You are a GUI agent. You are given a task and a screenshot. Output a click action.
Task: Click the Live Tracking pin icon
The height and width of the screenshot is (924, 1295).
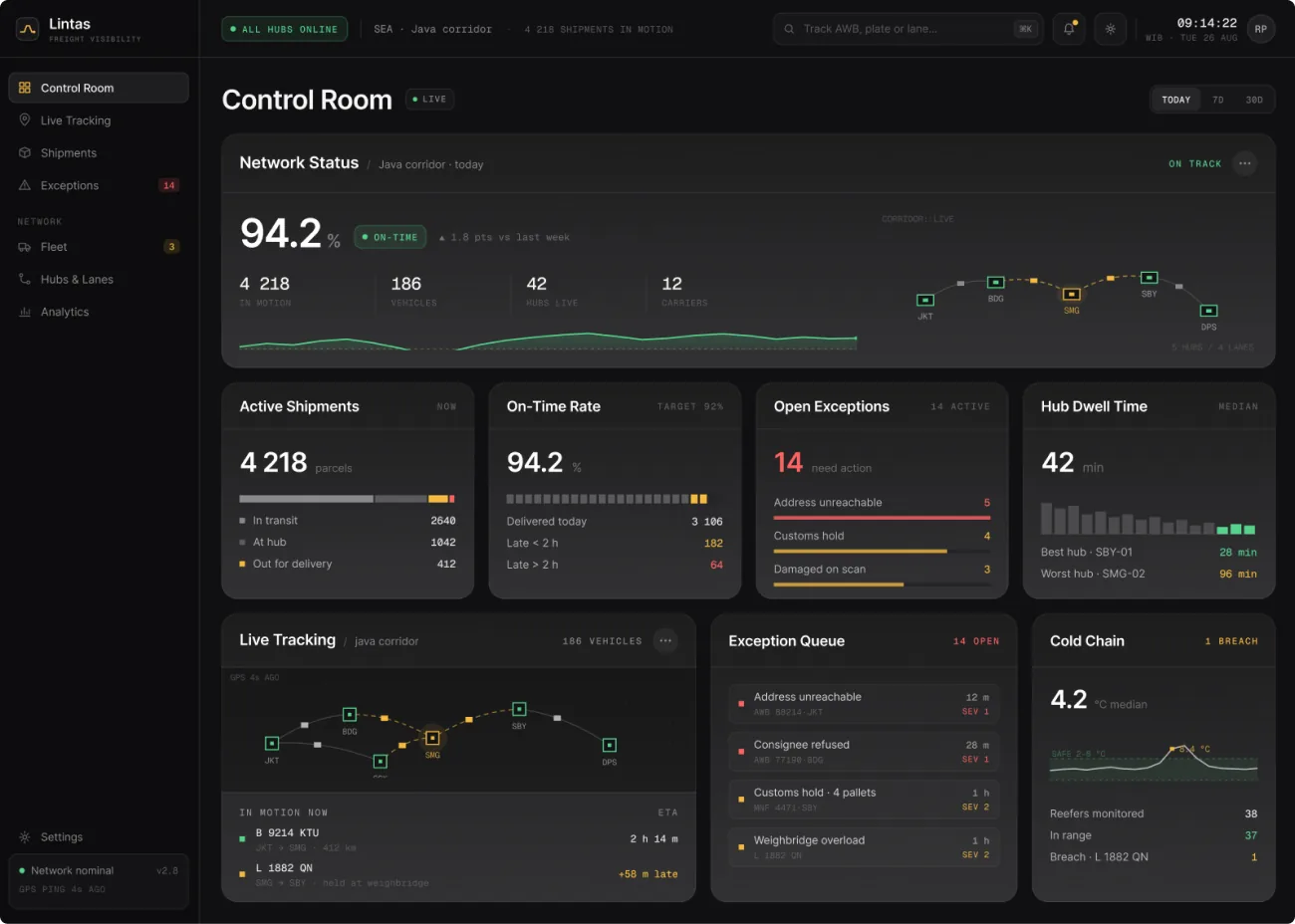(x=25, y=120)
